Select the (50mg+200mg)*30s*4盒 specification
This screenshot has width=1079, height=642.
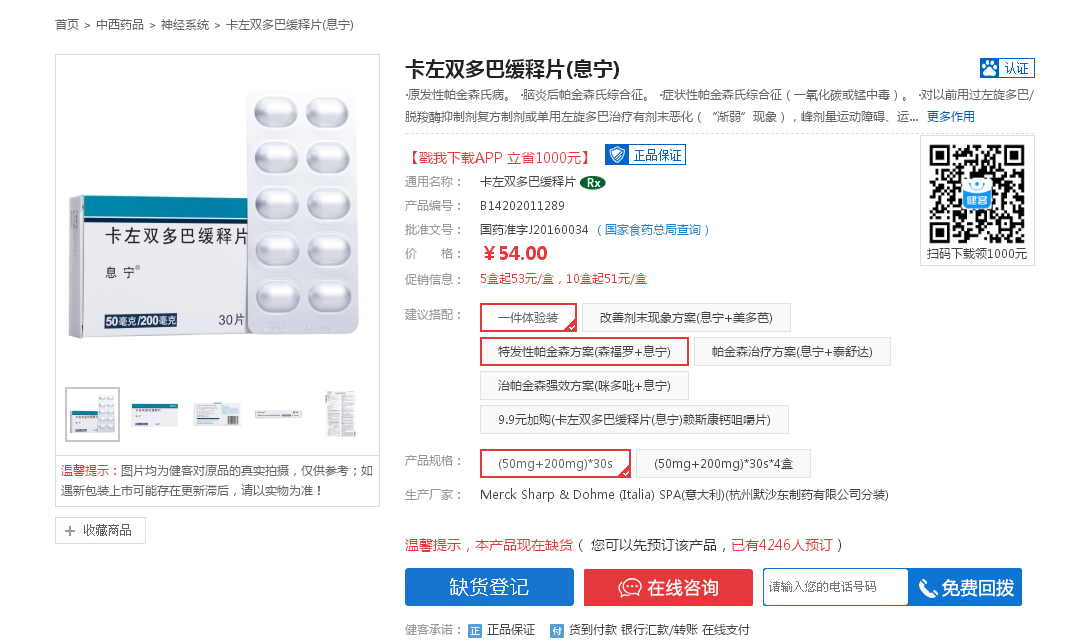coord(723,464)
